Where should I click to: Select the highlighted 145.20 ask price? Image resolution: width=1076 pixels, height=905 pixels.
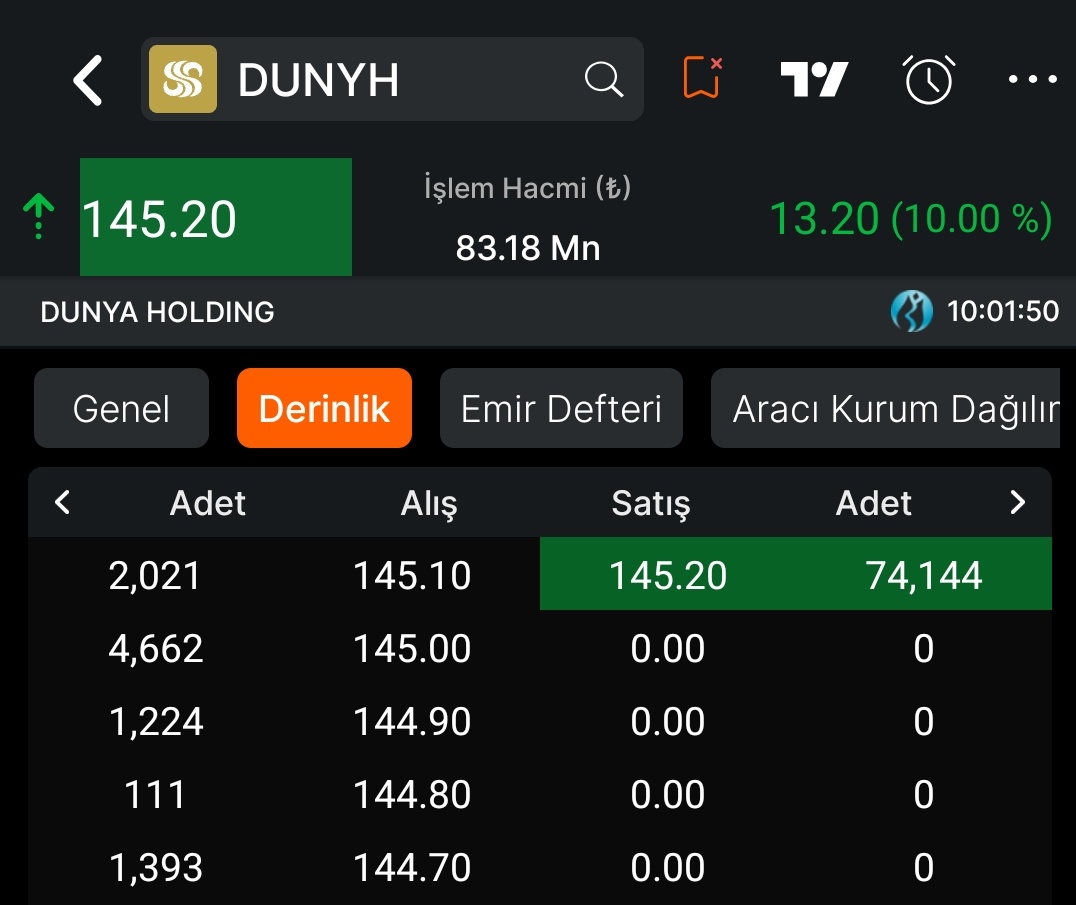668,575
